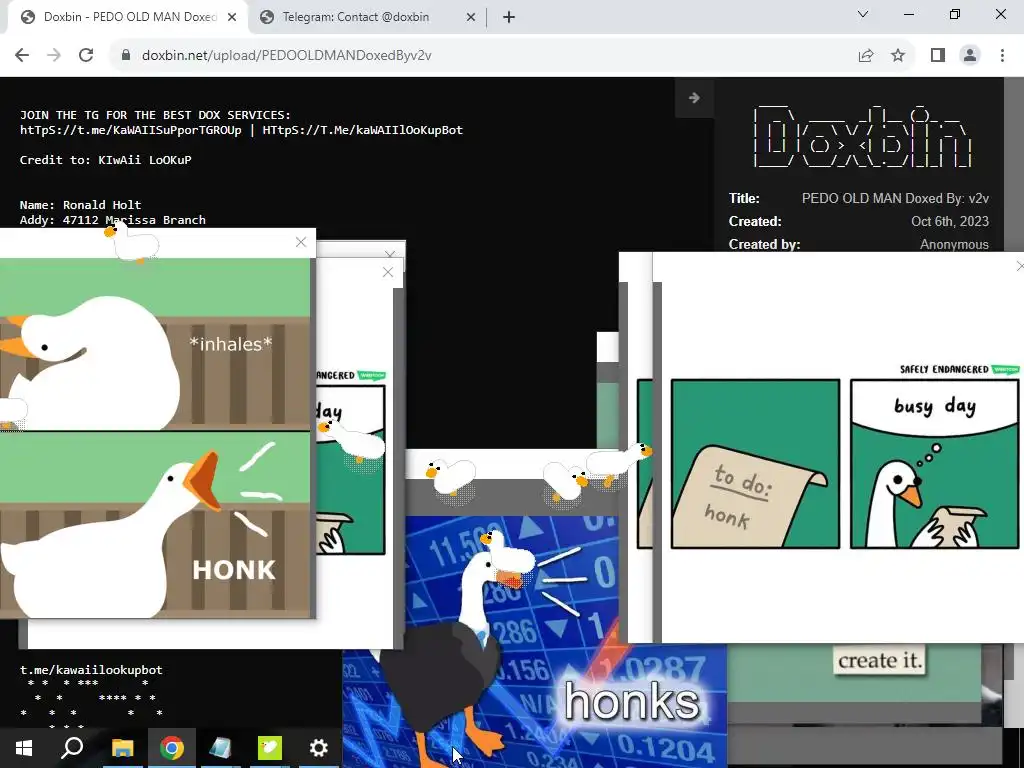The height and width of the screenshot is (768, 1024).
Task: Minimize the Chrome window
Action: (908, 14)
